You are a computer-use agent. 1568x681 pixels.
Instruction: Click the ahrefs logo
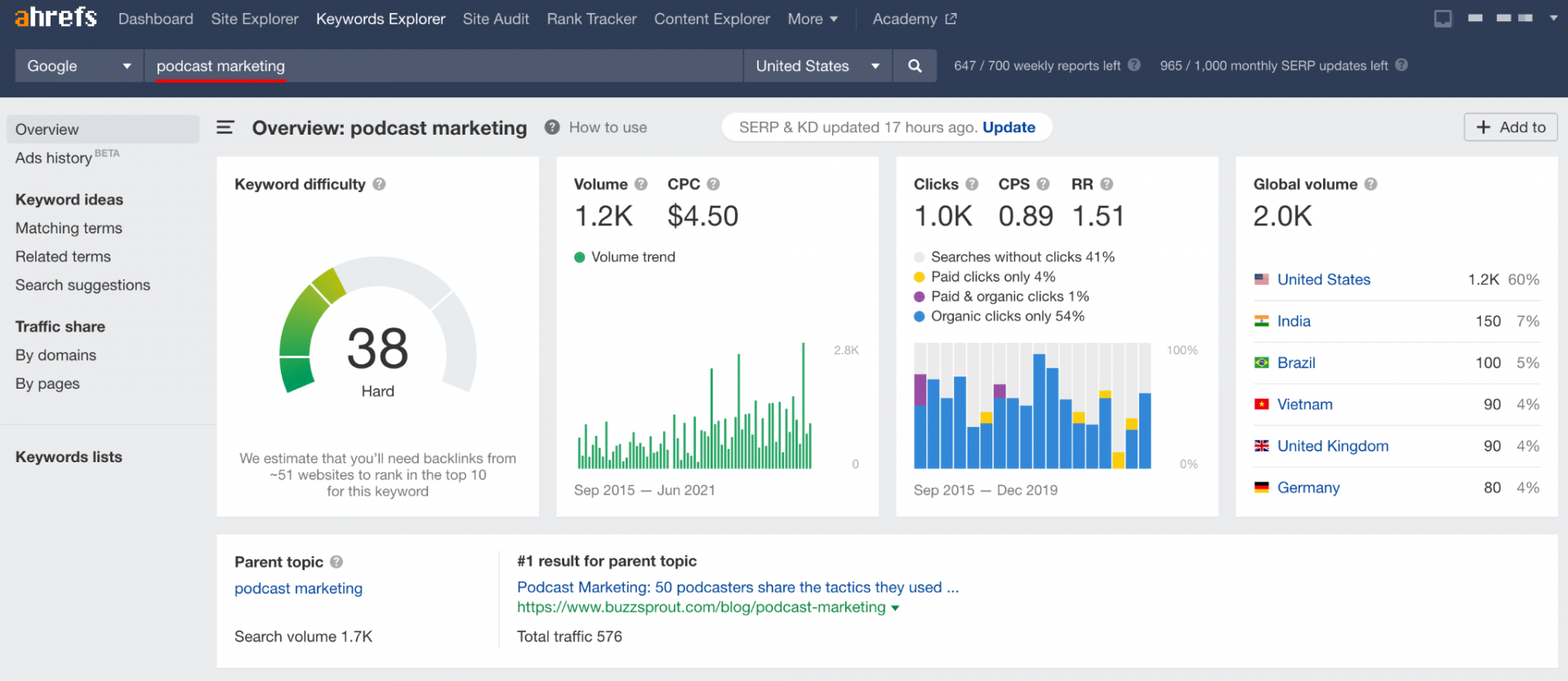[x=56, y=17]
